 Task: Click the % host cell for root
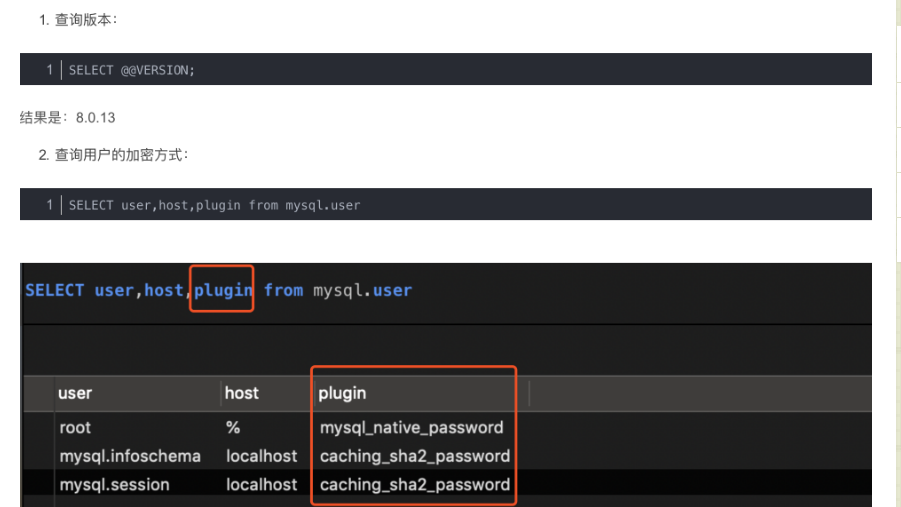tap(233, 428)
